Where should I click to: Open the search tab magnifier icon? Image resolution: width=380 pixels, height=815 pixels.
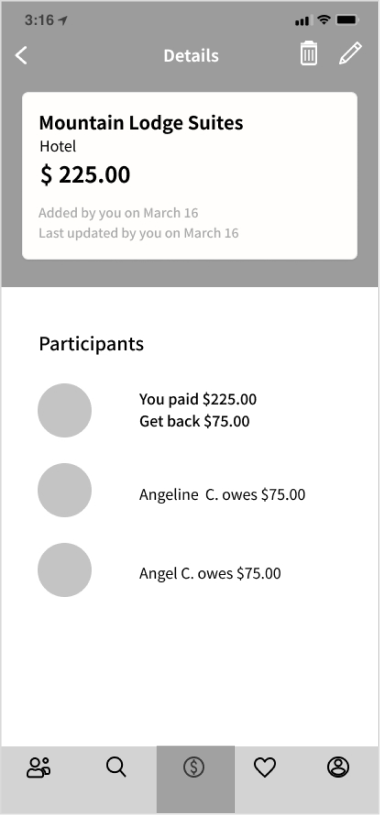tap(116, 767)
